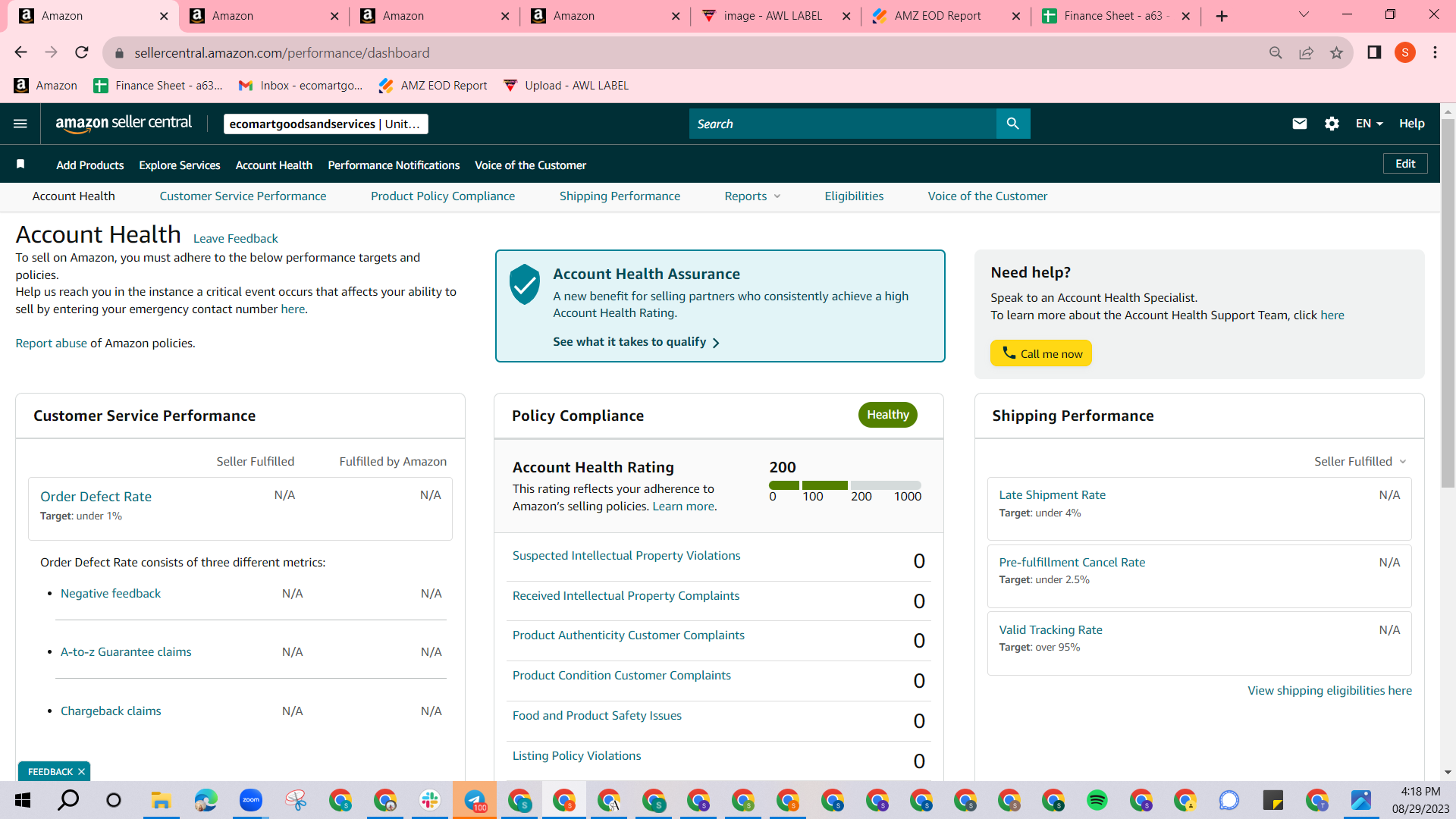This screenshot has height=819, width=1456.
Task: Click View shipping eligibilities here
Action: tap(1329, 690)
